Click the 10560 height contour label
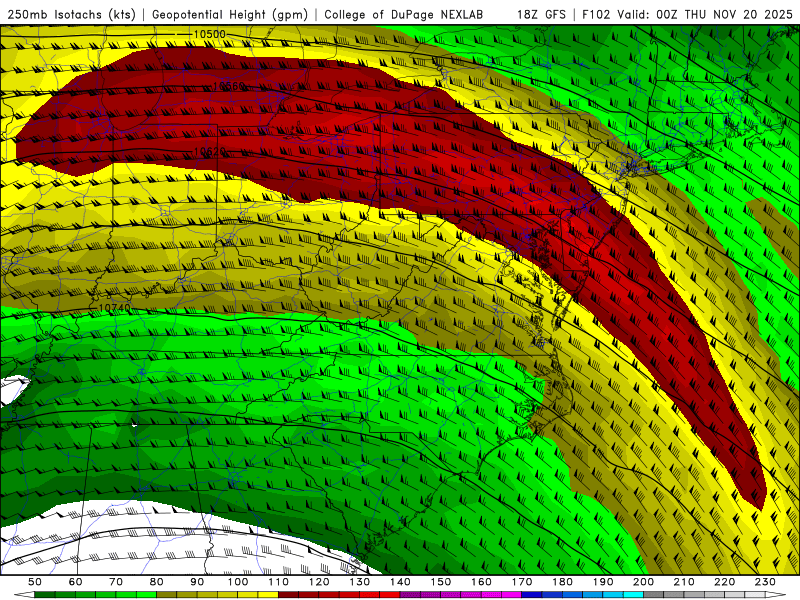The width and height of the screenshot is (800, 600). pyautogui.click(x=229, y=86)
